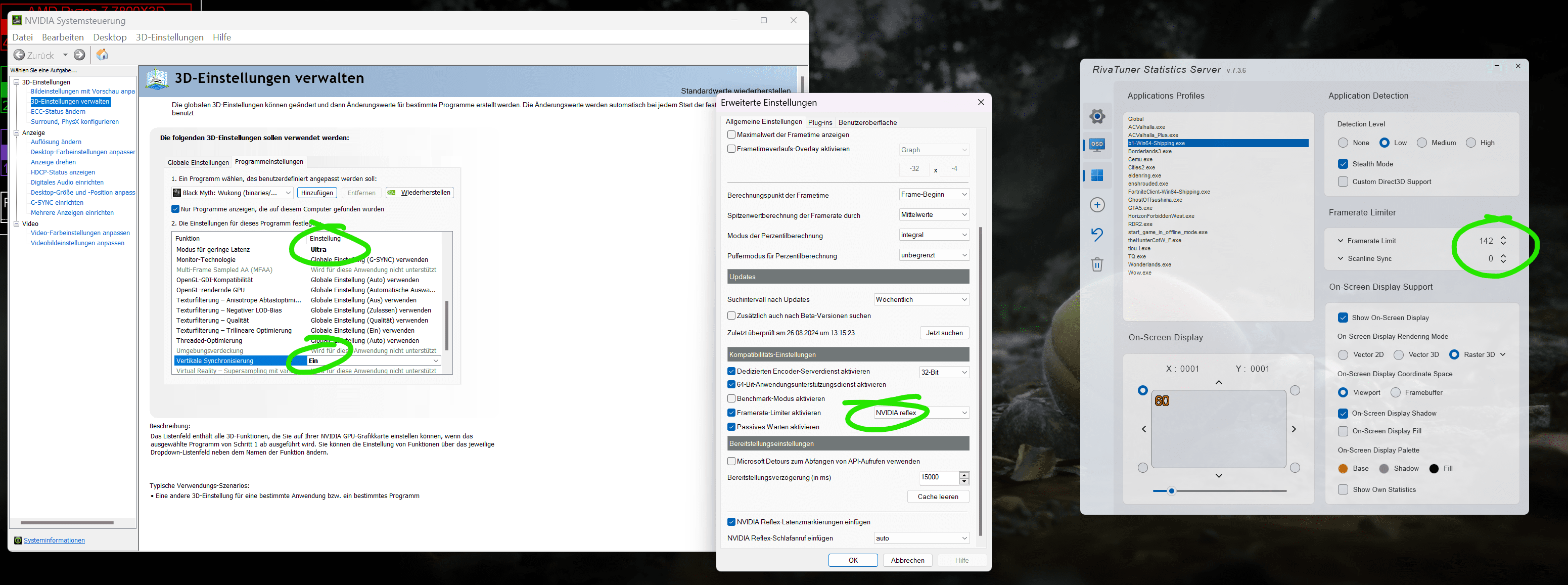Toggle Benchmark-Modus aktivieren checkbox
Screen dimensions: 1568x585
click(x=731, y=399)
